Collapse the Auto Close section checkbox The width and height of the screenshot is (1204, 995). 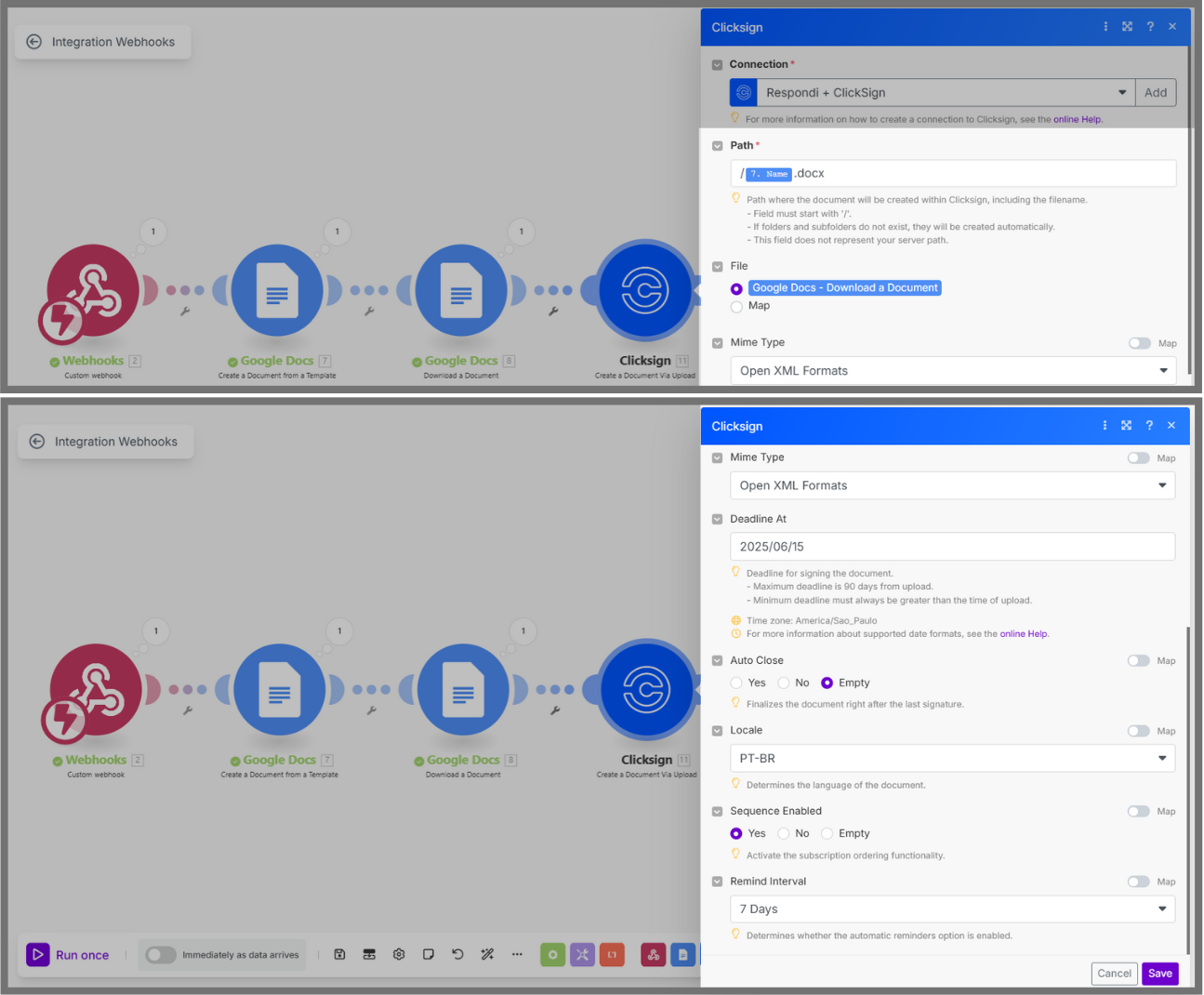(x=717, y=661)
